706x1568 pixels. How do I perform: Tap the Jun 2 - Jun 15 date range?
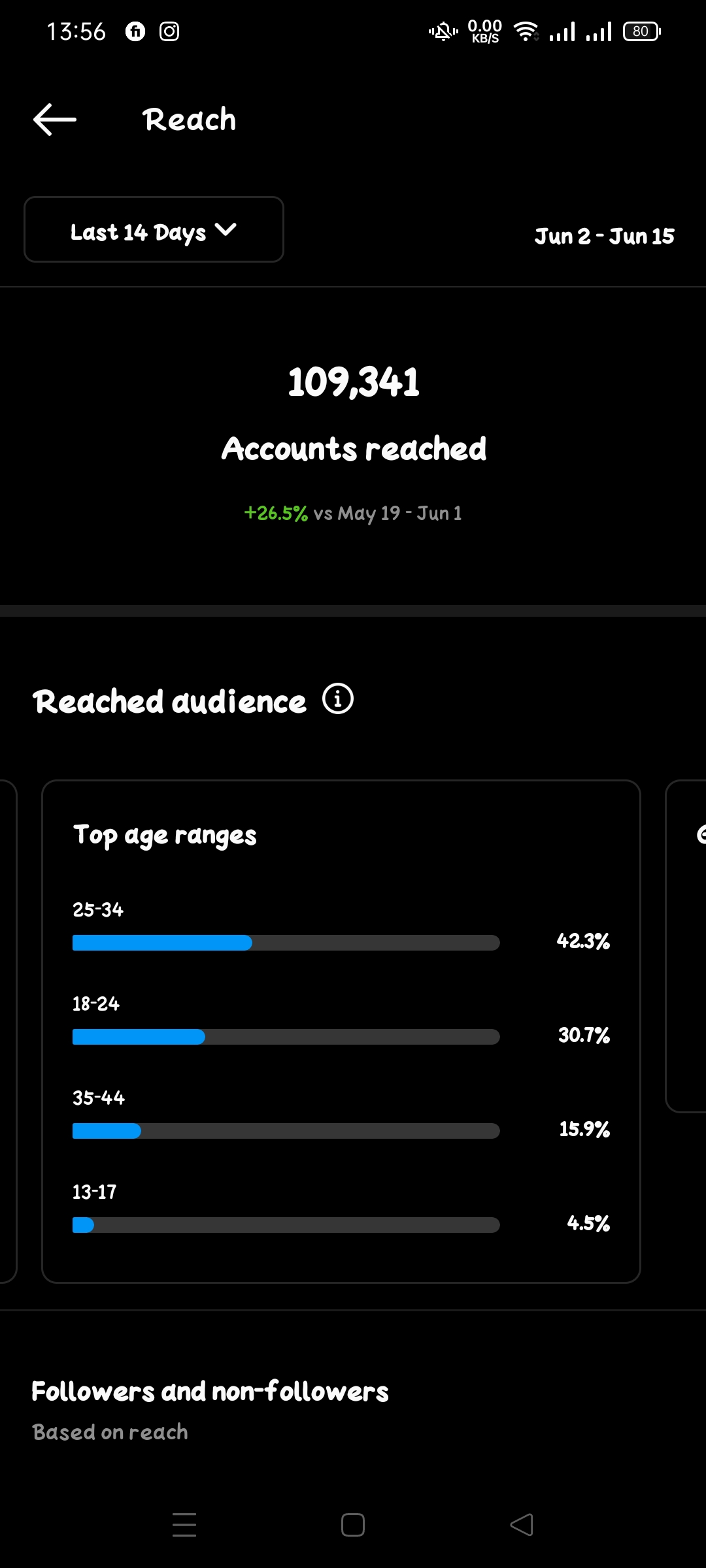click(x=604, y=237)
